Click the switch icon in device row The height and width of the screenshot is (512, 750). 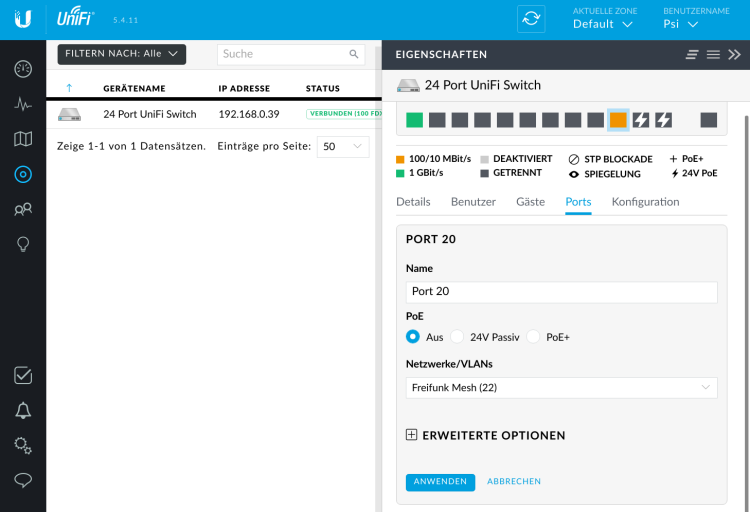point(69,114)
